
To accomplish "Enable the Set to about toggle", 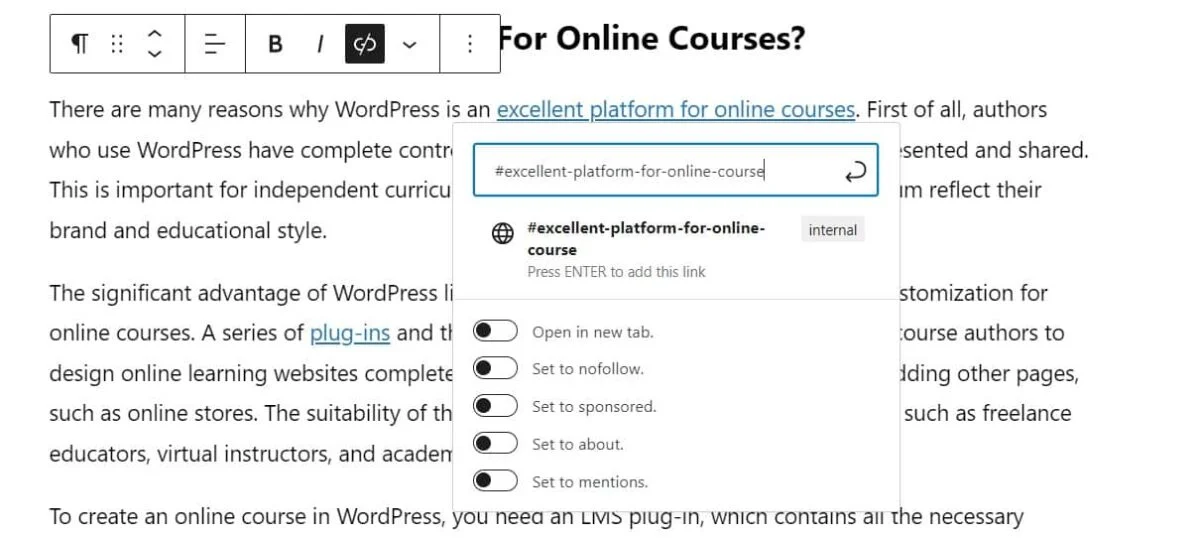I will (x=495, y=443).
